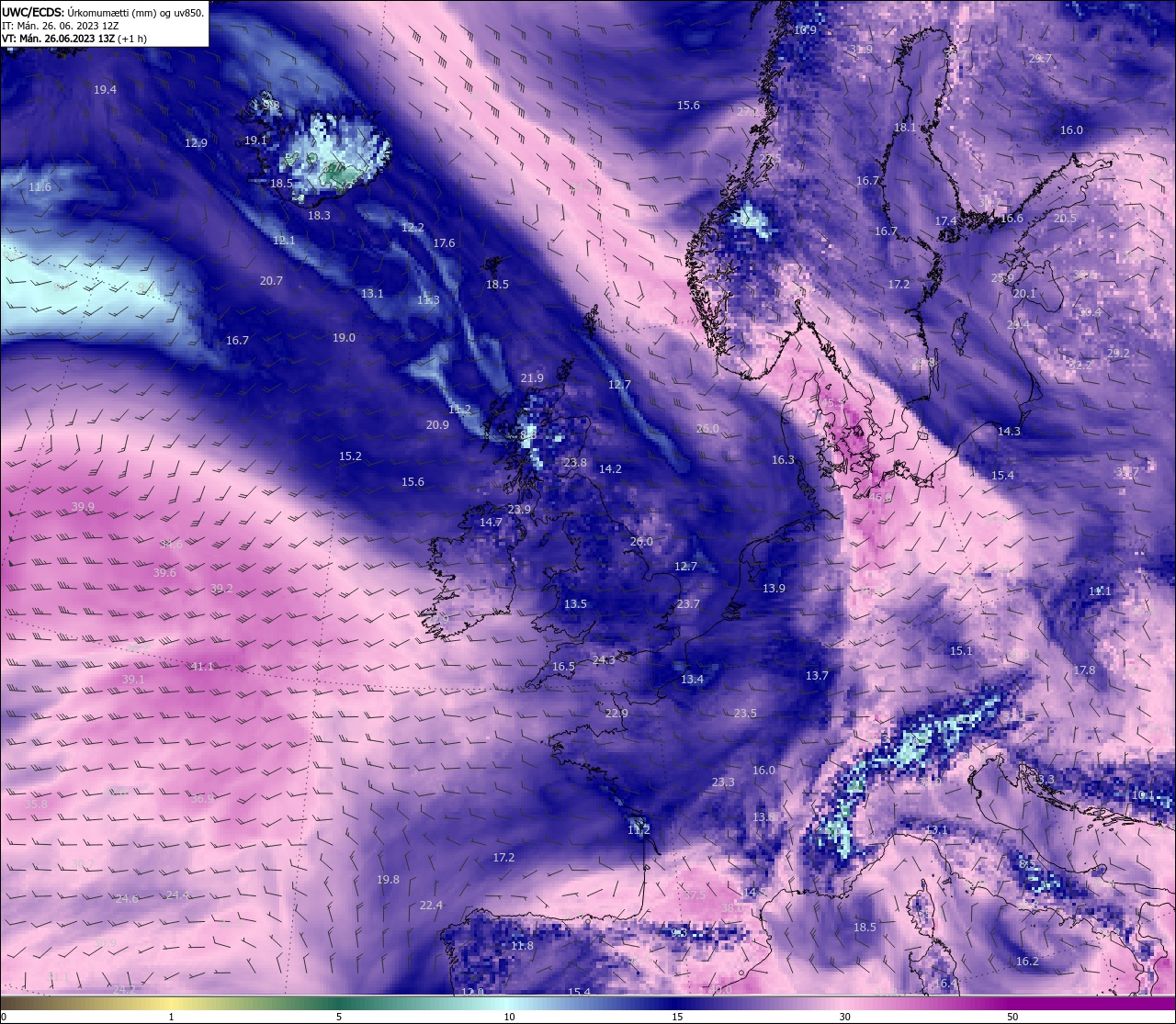1176x1024 pixels.
Task: Click the 11.8 value over Spain
Action: click(x=522, y=946)
